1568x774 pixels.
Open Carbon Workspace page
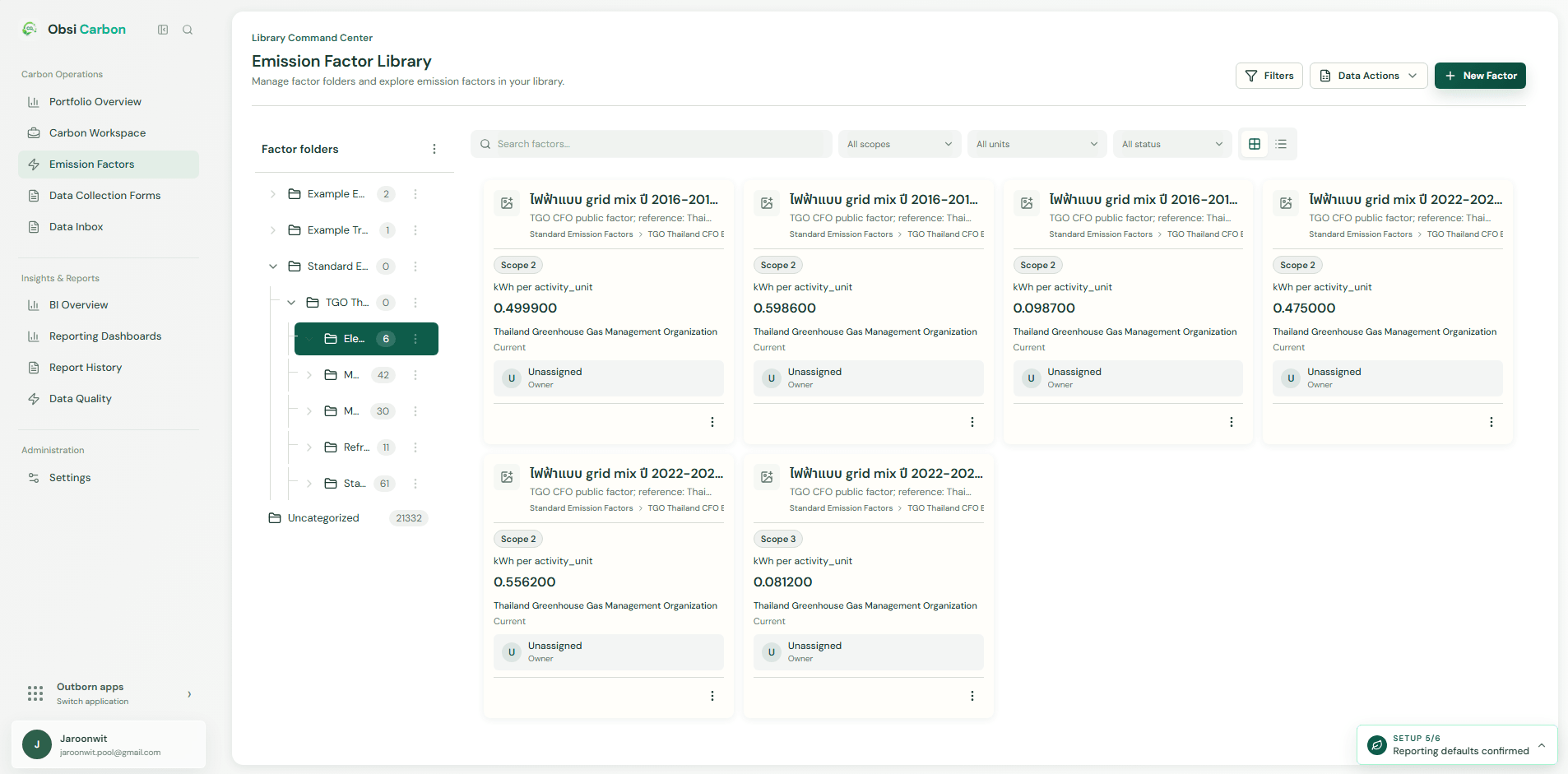pyautogui.click(x=109, y=133)
